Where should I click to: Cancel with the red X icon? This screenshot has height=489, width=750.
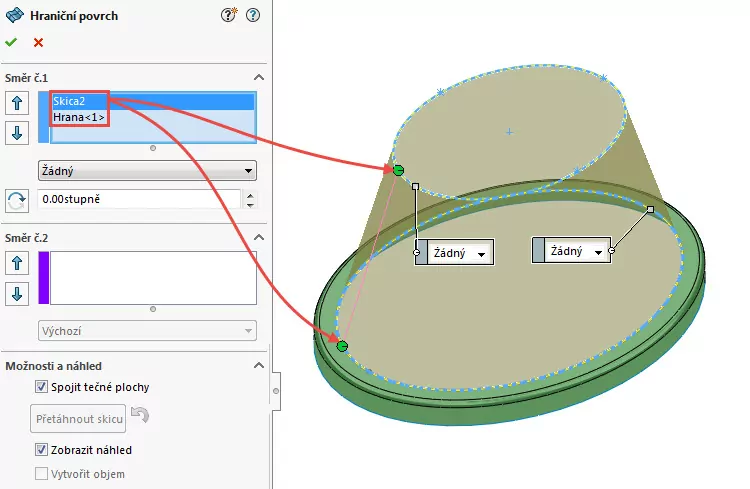(x=38, y=43)
